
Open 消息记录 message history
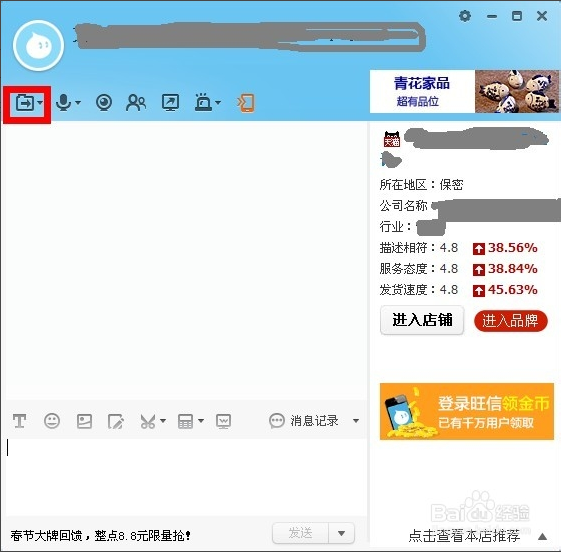point(303,421)
